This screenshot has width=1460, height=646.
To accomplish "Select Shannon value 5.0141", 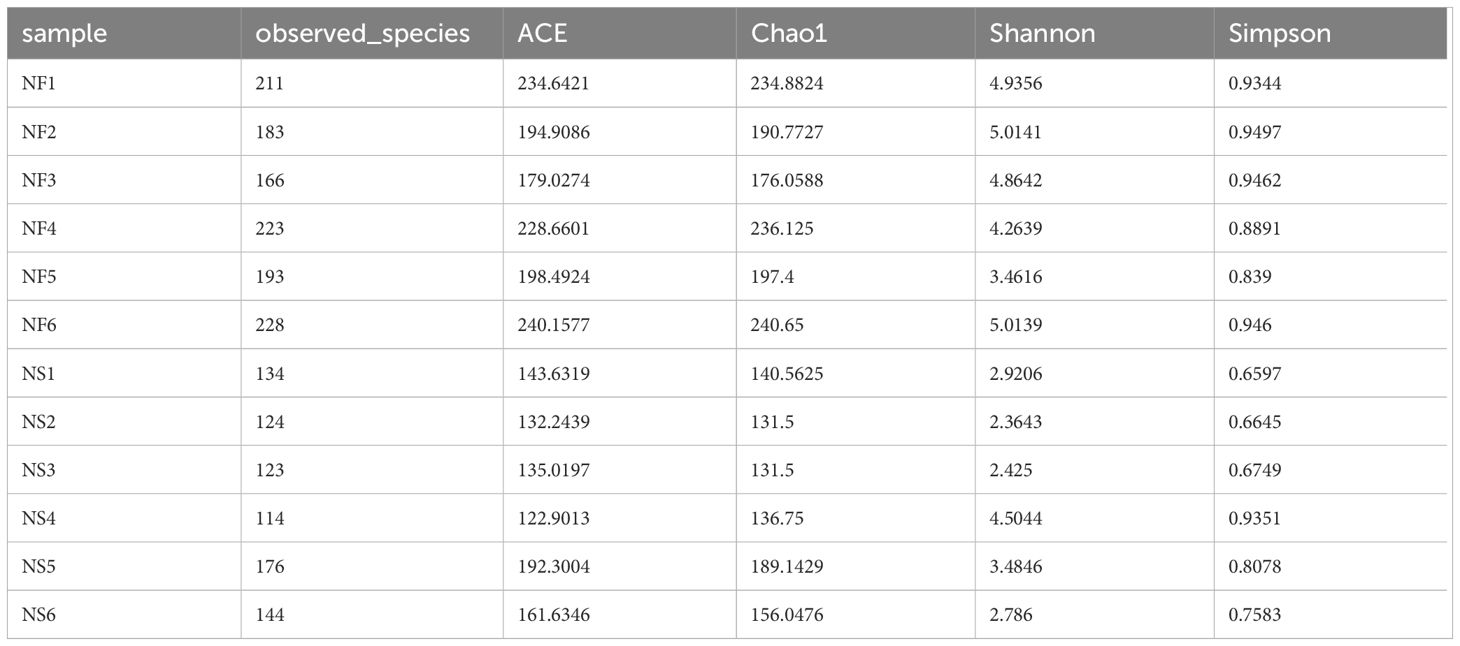I will click(1016, 132).
